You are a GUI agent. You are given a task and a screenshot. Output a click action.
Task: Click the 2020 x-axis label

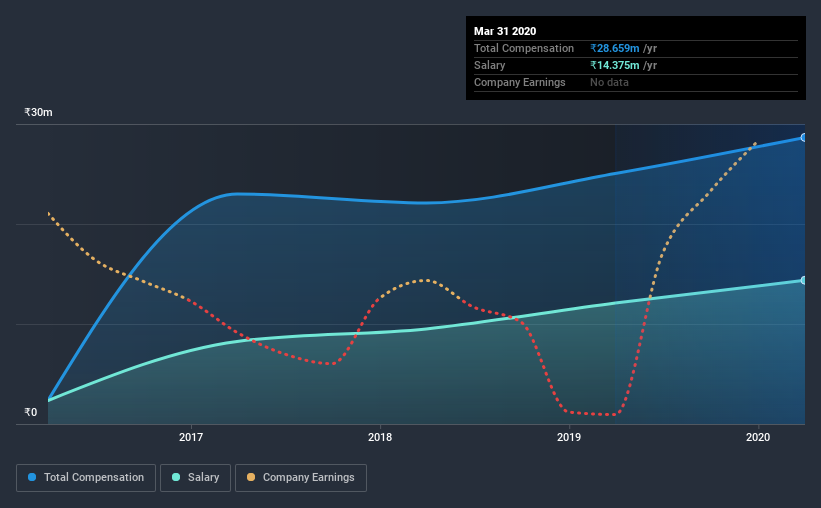758,437
